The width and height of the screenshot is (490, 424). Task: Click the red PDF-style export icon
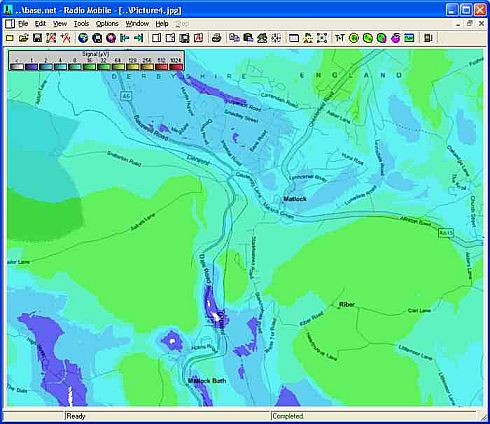coord(199,38)
